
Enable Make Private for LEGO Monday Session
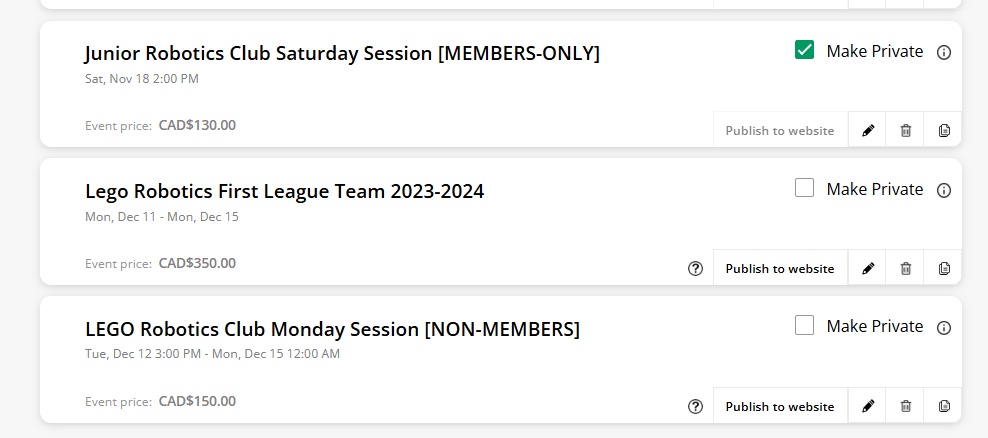804,326
